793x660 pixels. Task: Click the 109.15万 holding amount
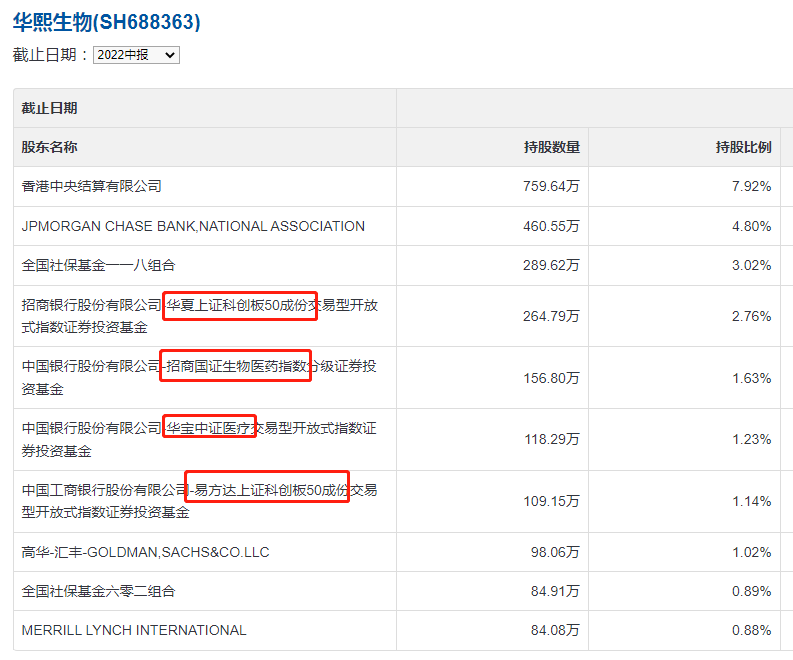(x=551, y=501)
